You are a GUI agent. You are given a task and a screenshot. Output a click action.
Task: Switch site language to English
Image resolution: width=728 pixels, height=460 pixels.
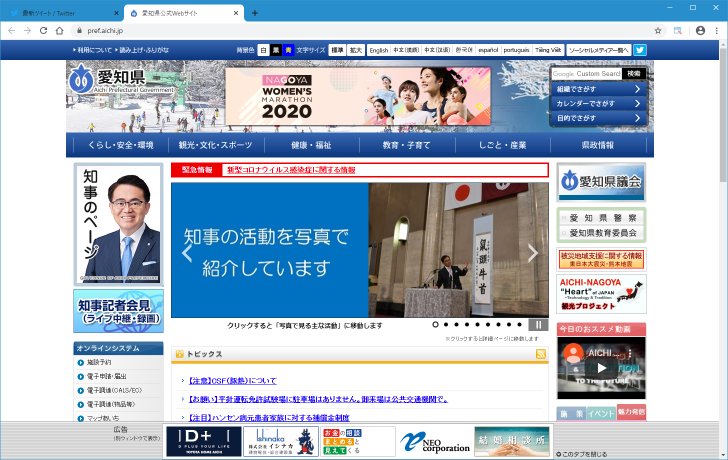(379, 50)
